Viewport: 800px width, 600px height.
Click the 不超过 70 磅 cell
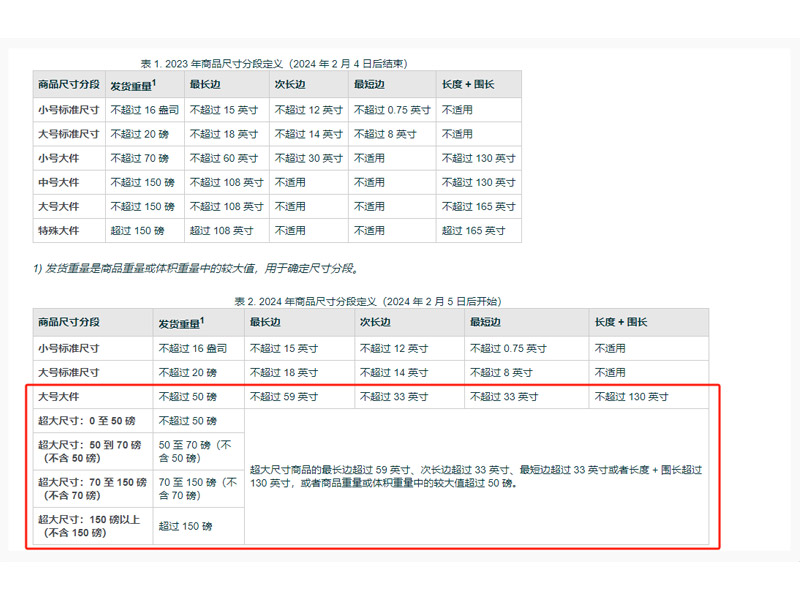(142, 158)
